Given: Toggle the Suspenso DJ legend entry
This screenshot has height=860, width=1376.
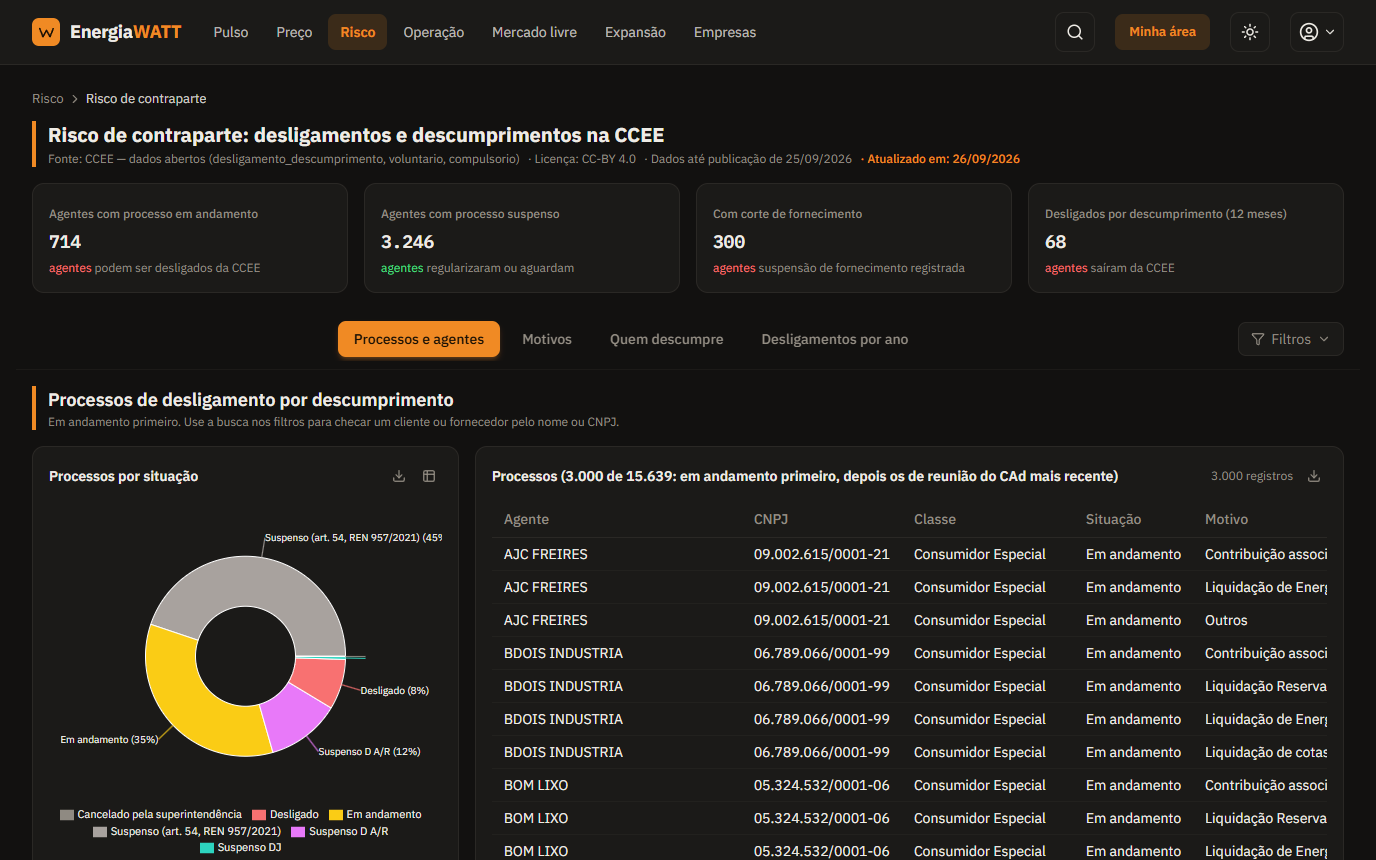Looking at the screenshot, I should 241,848.
